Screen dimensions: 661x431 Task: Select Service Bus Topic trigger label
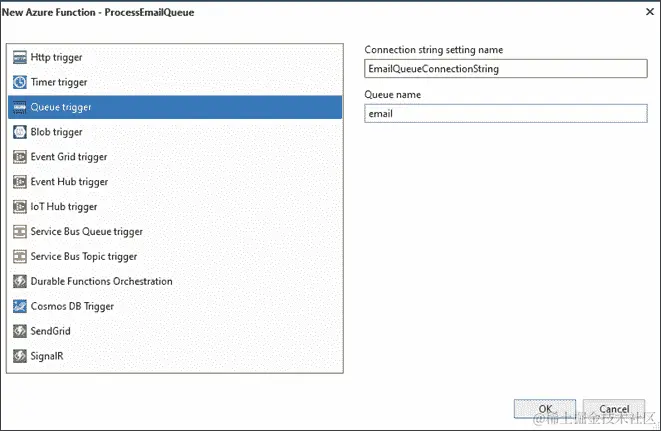[83, 256]
